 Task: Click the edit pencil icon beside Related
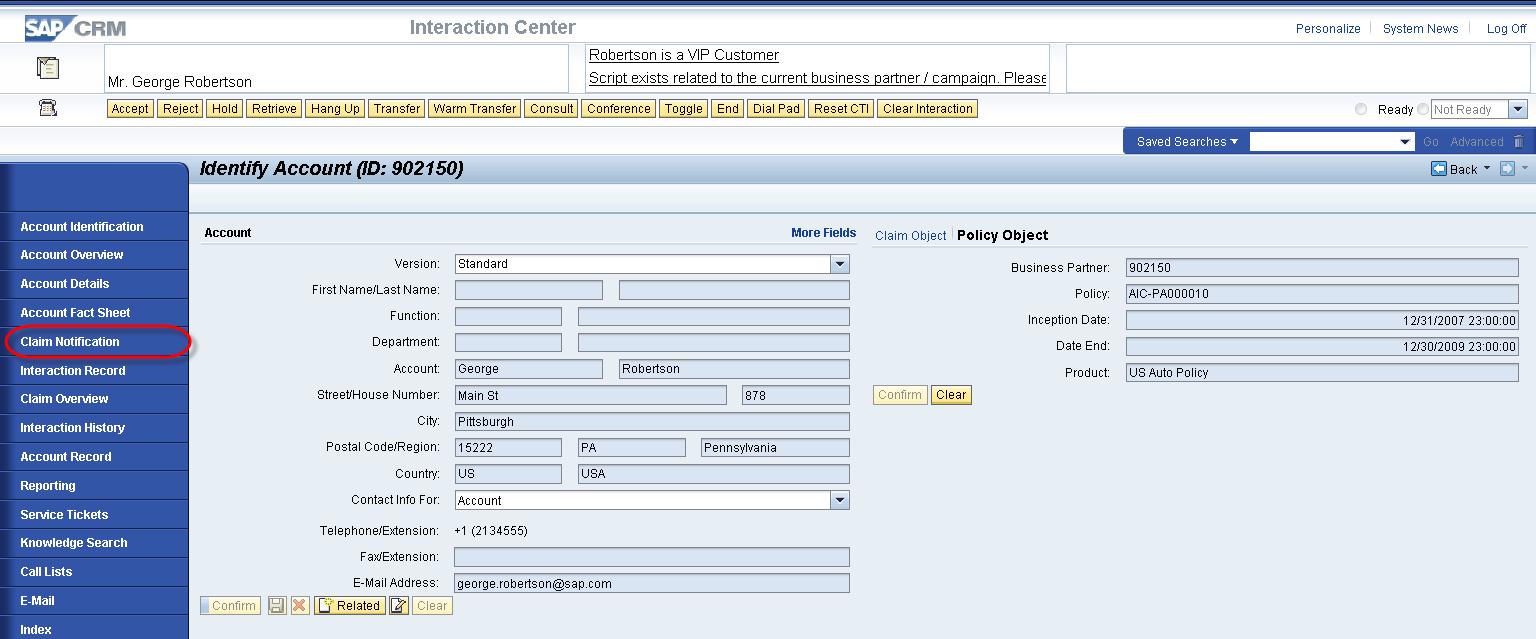399,606
